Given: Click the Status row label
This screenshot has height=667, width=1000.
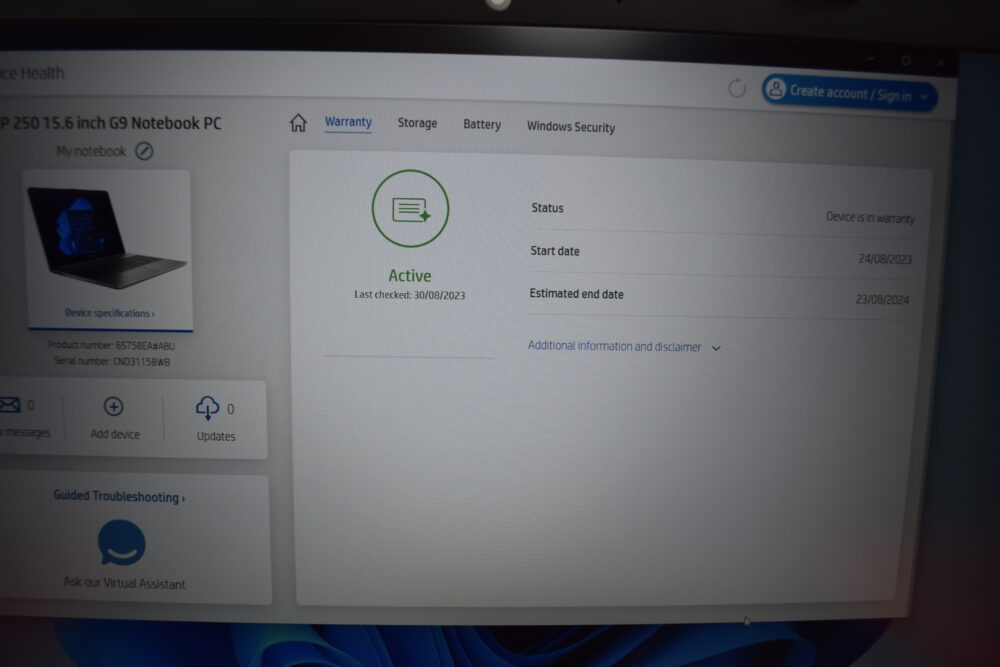Looking at the screenshot, I should (547, 208).
